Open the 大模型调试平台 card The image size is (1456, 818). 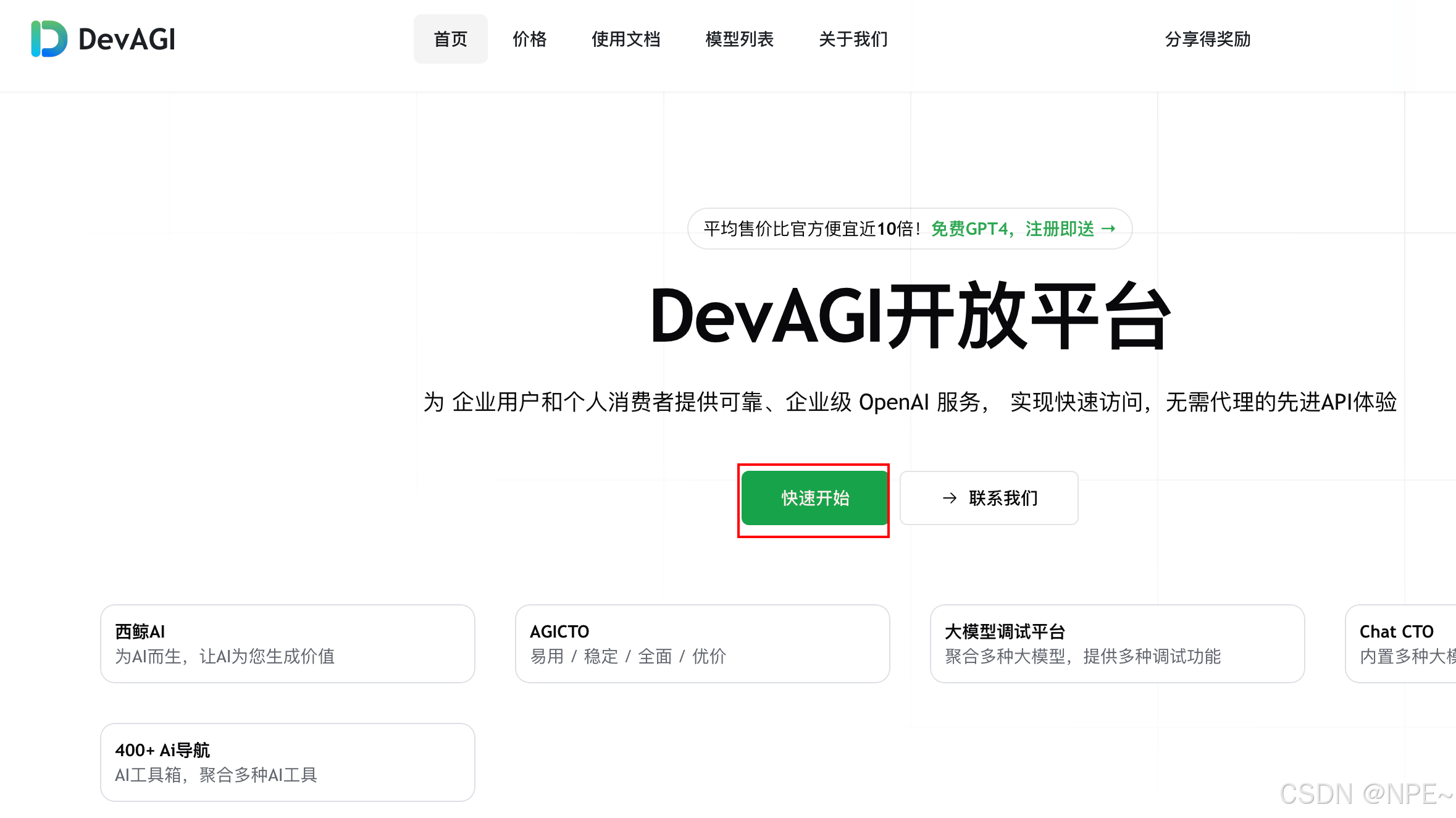pyautogui.click(x=1117, y=643)
